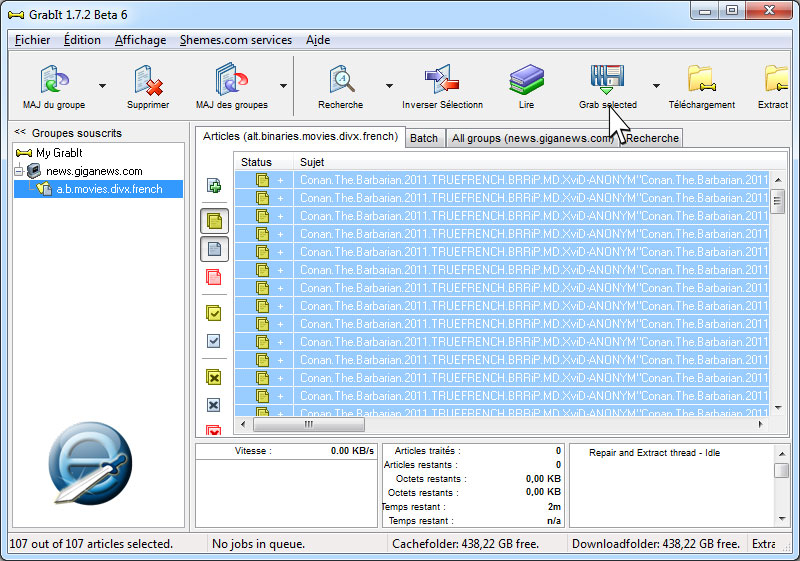Select My GrabIt root tree item
The height and width of the screenshot is (561, 800).
point(59,152)
